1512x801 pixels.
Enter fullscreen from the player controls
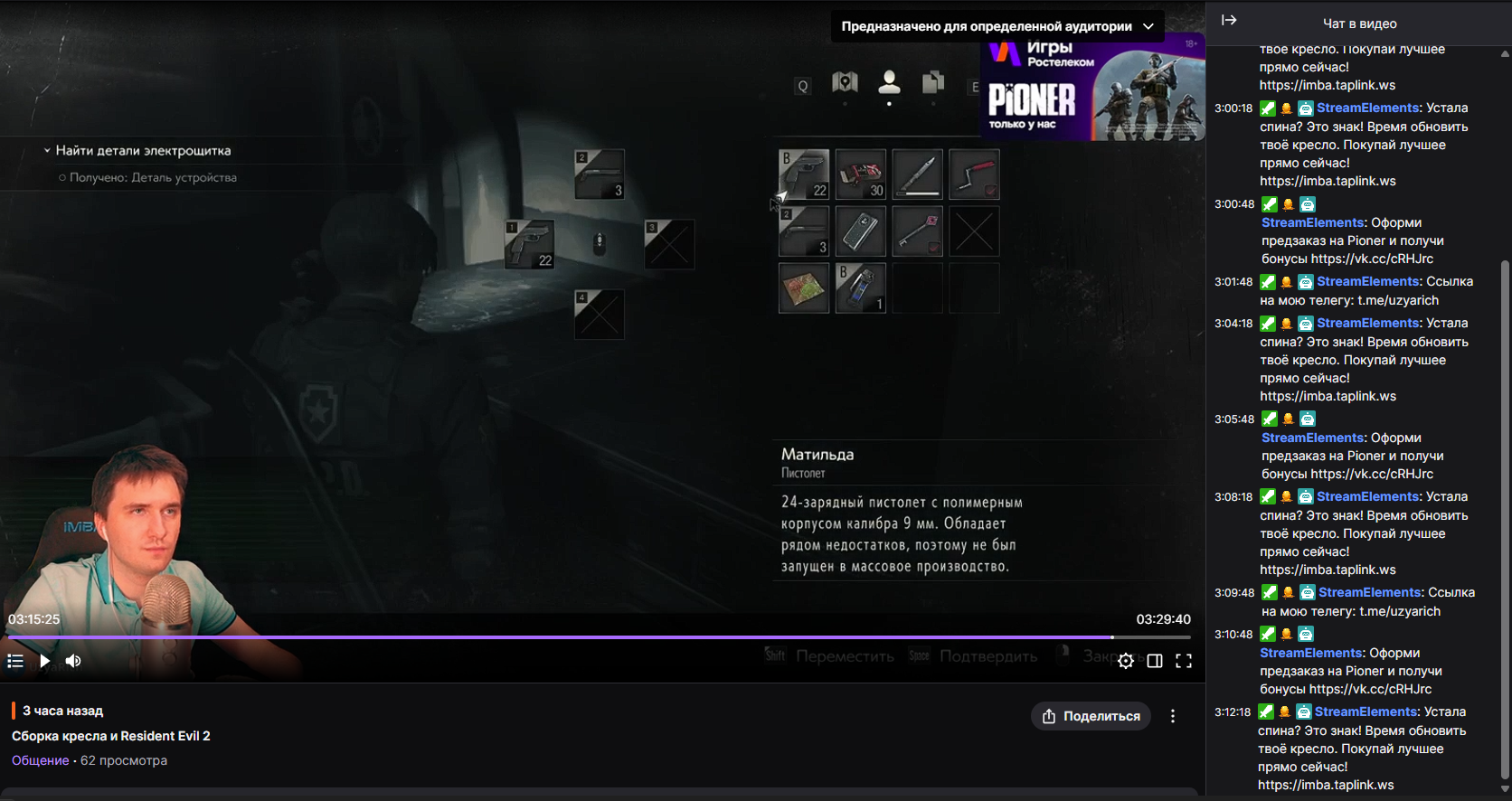point(1184,661)
